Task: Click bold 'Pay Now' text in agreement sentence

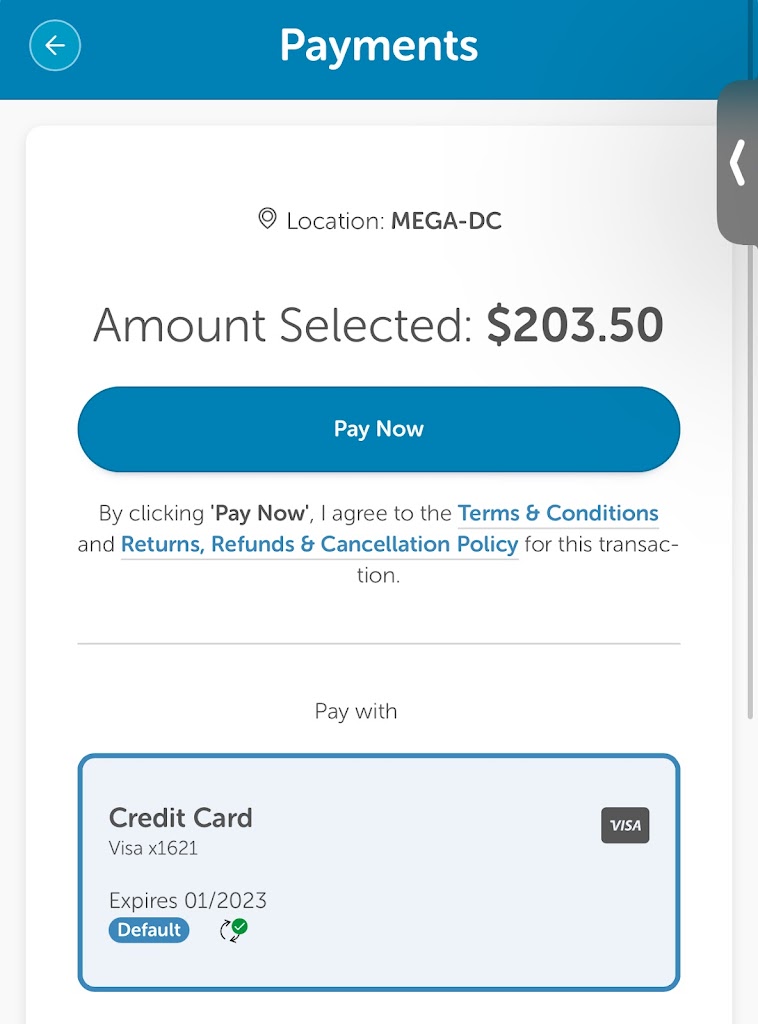Action: point(261,513)
